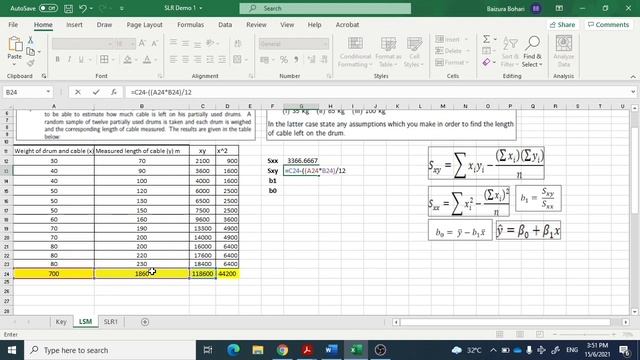Click Increase Font Size icon

point(142,43)
